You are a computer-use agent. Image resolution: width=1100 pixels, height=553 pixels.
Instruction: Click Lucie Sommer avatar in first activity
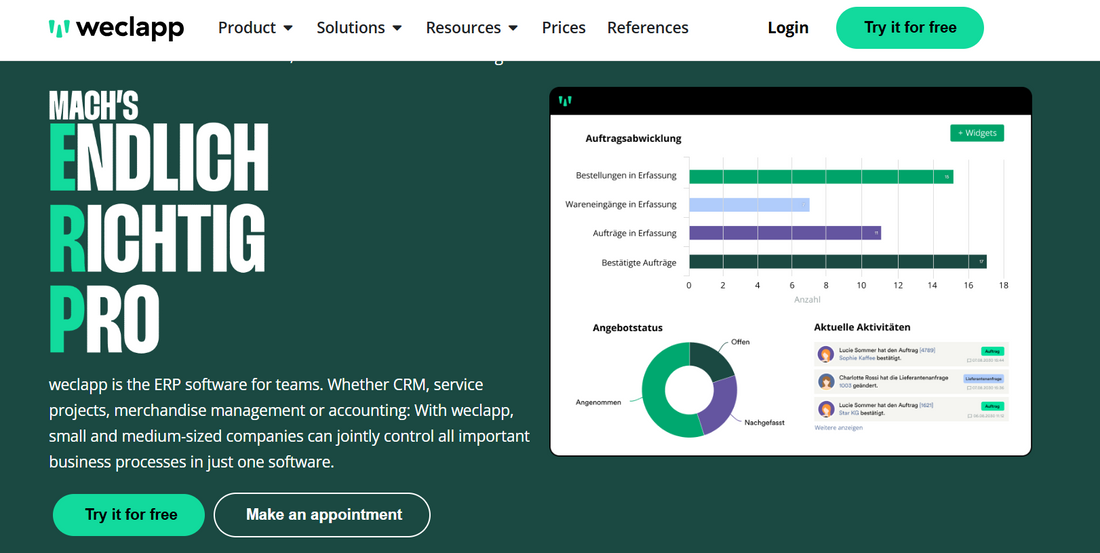coord(826,354)
